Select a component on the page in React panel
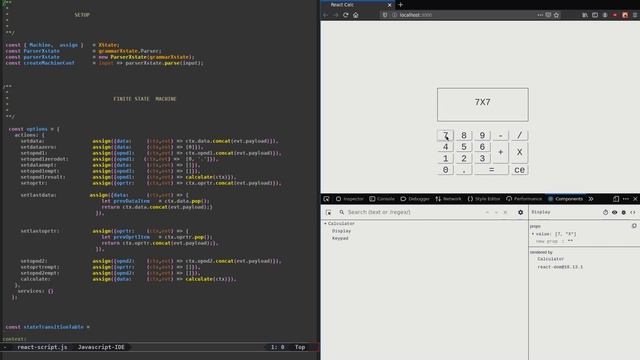 click(x=329, y=212)
